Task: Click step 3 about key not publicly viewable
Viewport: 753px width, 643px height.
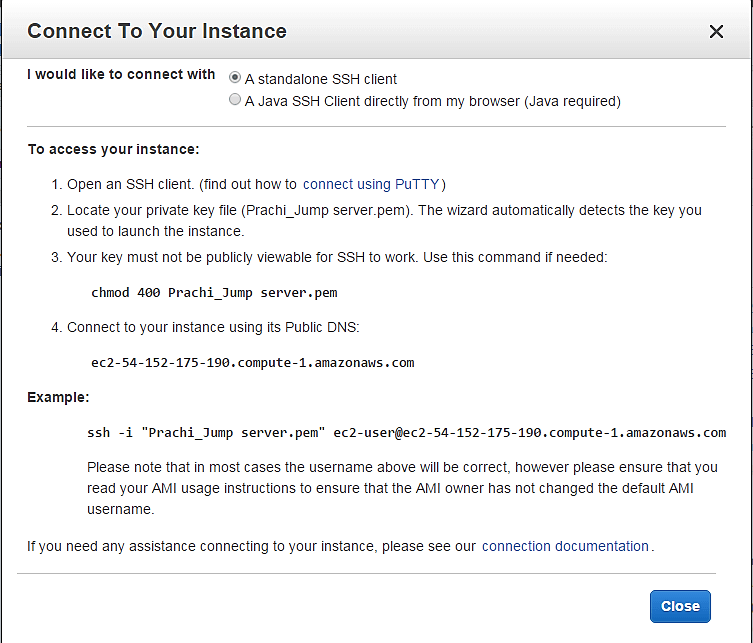Action: point(336,257)
